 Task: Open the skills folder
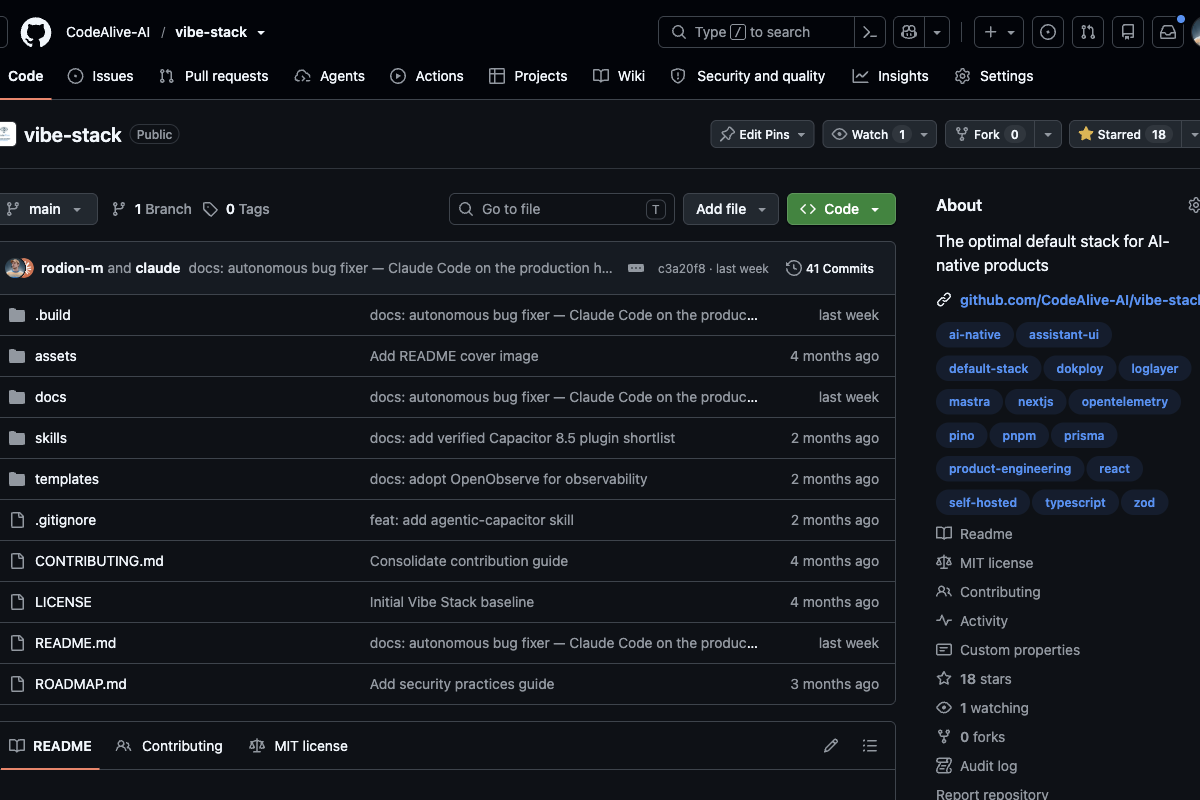(x=51, y=438)
